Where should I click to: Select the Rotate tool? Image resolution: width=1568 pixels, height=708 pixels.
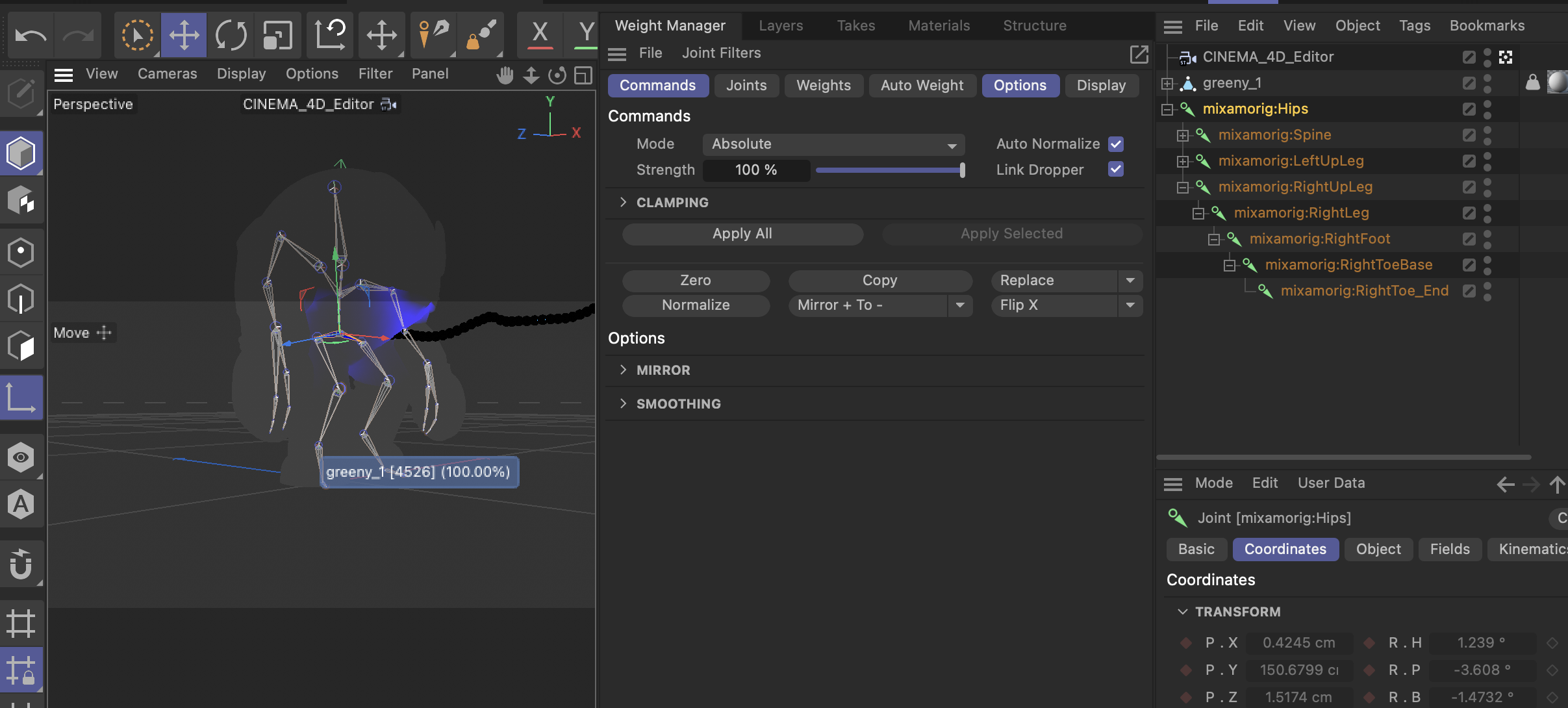coord(231,34)
